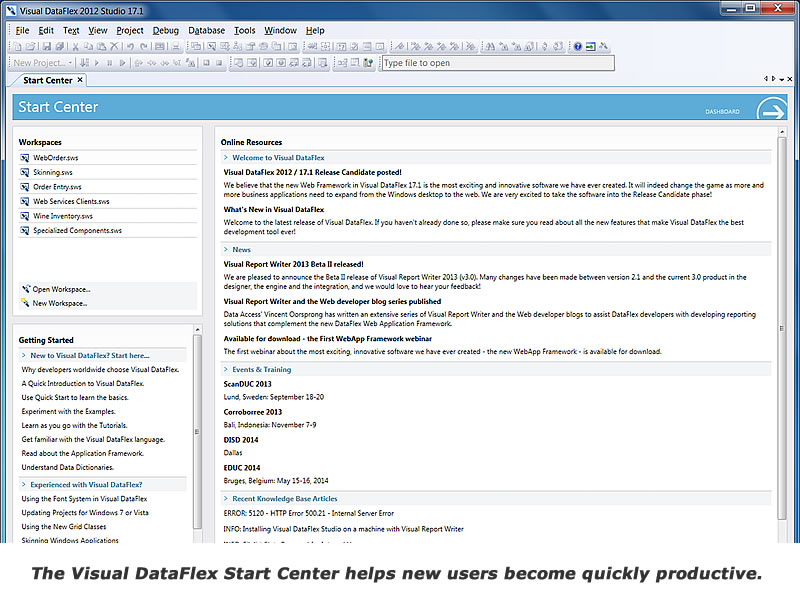Open the tab list dropdown arrow

click(x=782, y=79)
